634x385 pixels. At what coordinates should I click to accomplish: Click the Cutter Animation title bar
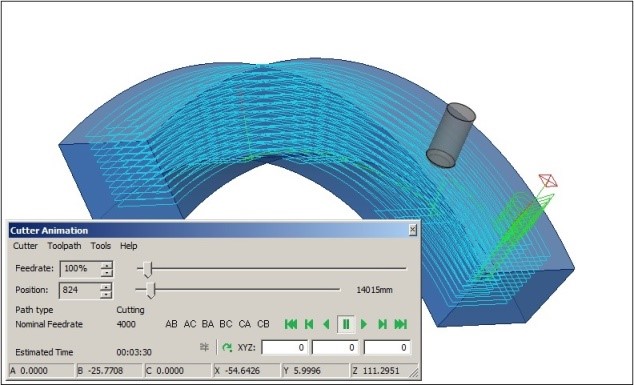214,230
